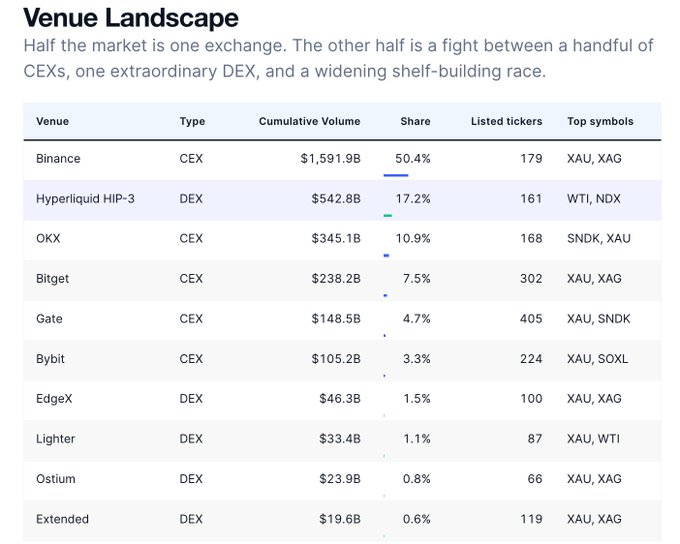
Task: Click the Venue Landscape heading
Action: pos(131,18)
